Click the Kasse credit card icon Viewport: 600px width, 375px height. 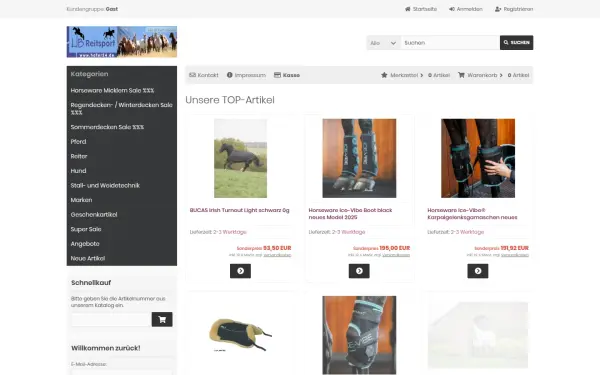[277, 75]
